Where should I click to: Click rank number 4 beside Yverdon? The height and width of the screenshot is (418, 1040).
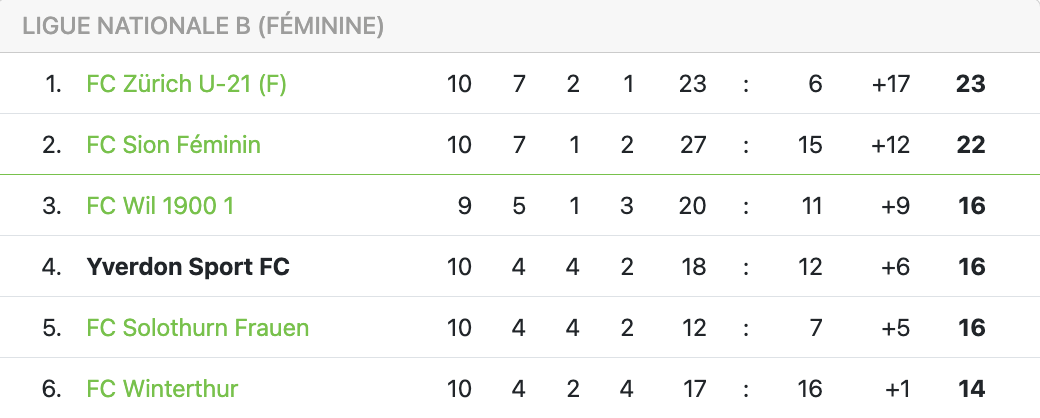pyautogui.click(x=53, y=267)
